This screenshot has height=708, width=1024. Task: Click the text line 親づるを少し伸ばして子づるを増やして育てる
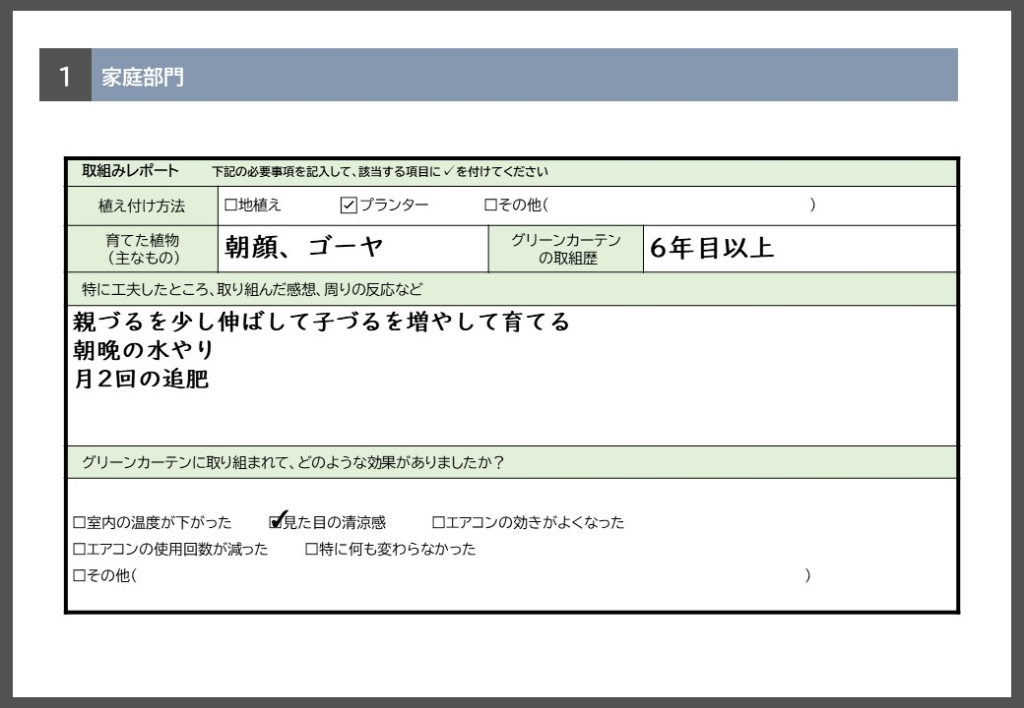pos(321,322)
